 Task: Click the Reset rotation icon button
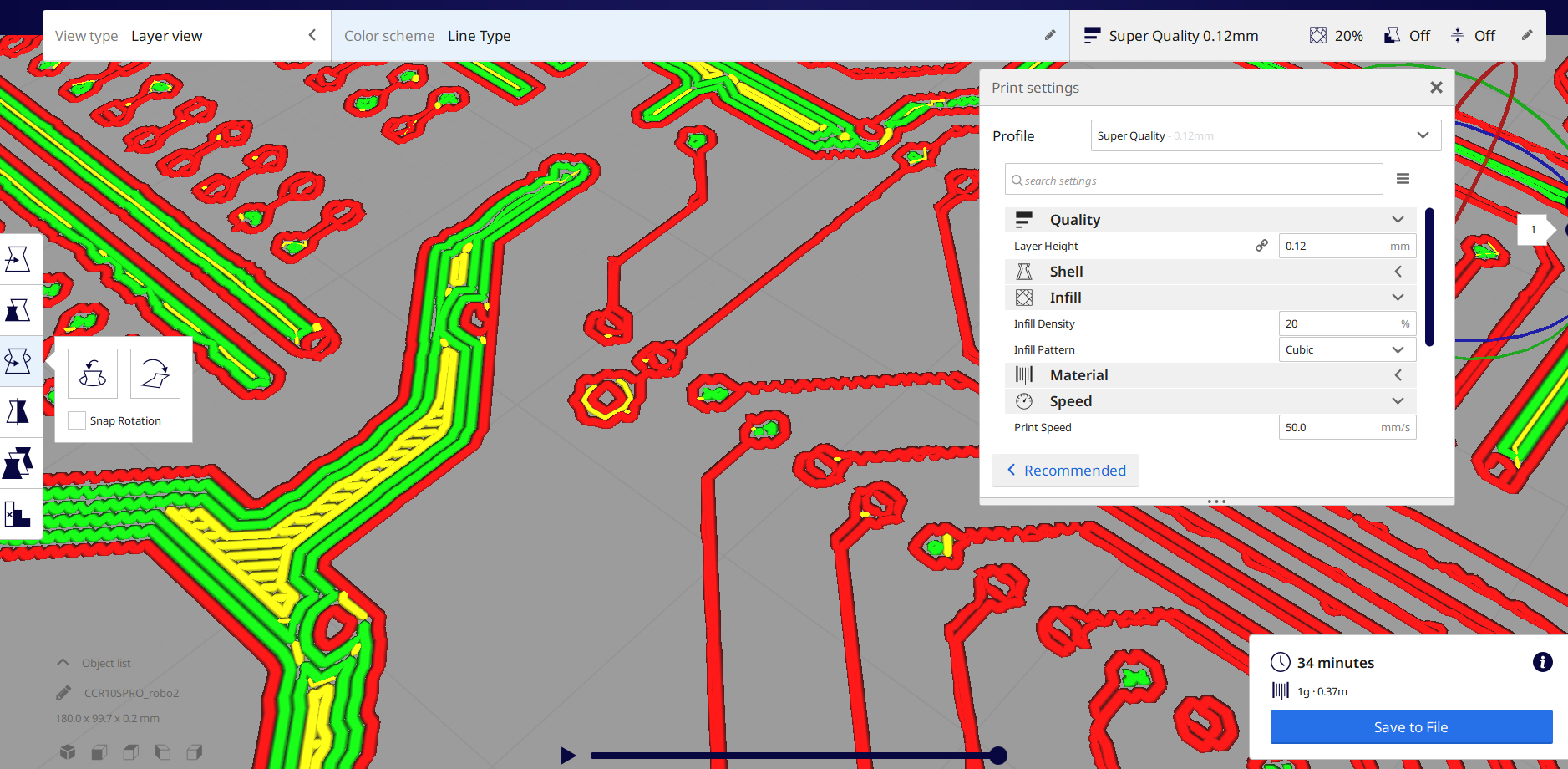click(x=93, y=374)
